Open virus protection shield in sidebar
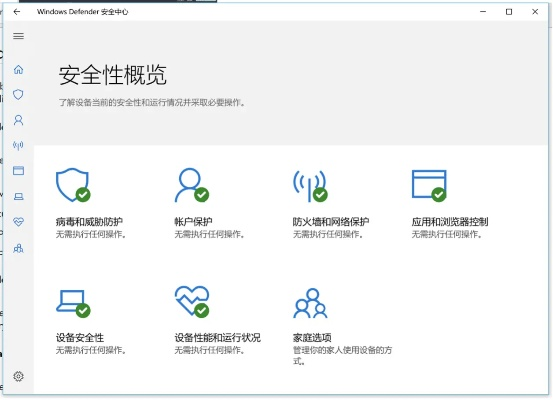 point(18,95)
